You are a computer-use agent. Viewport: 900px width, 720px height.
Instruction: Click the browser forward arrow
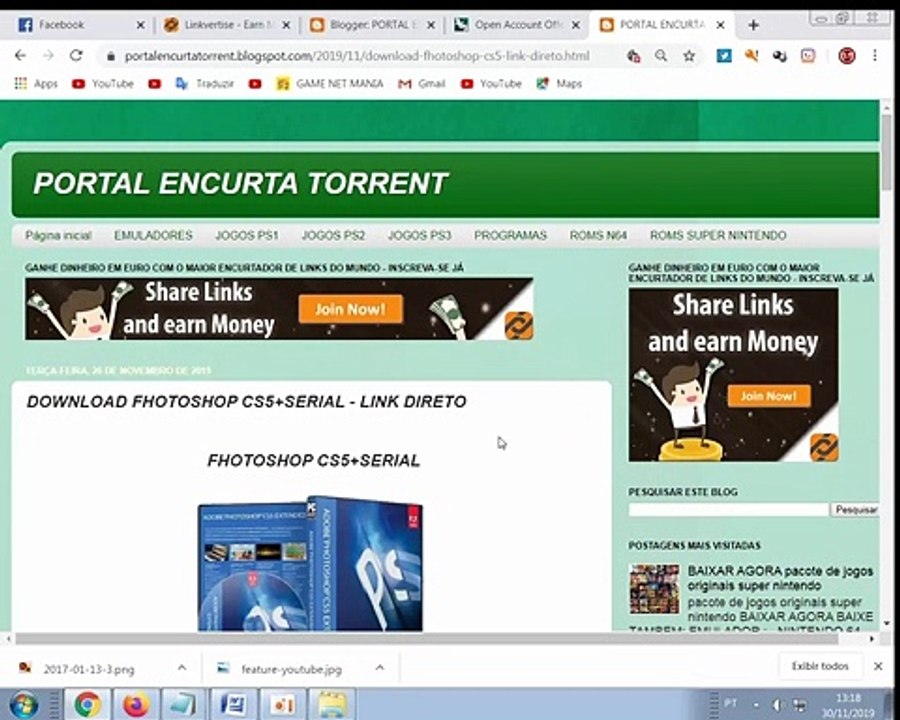click(x=48, y=56)
